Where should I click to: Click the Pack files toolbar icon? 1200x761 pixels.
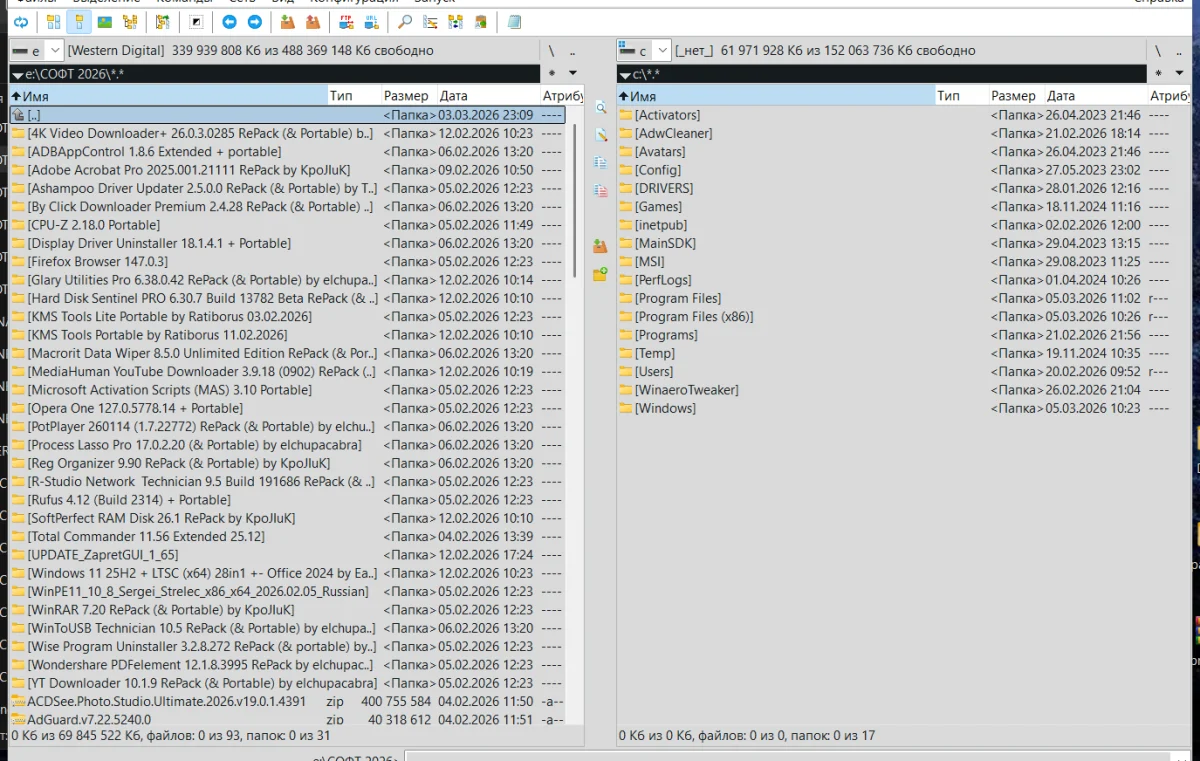[x=288, y=22]
